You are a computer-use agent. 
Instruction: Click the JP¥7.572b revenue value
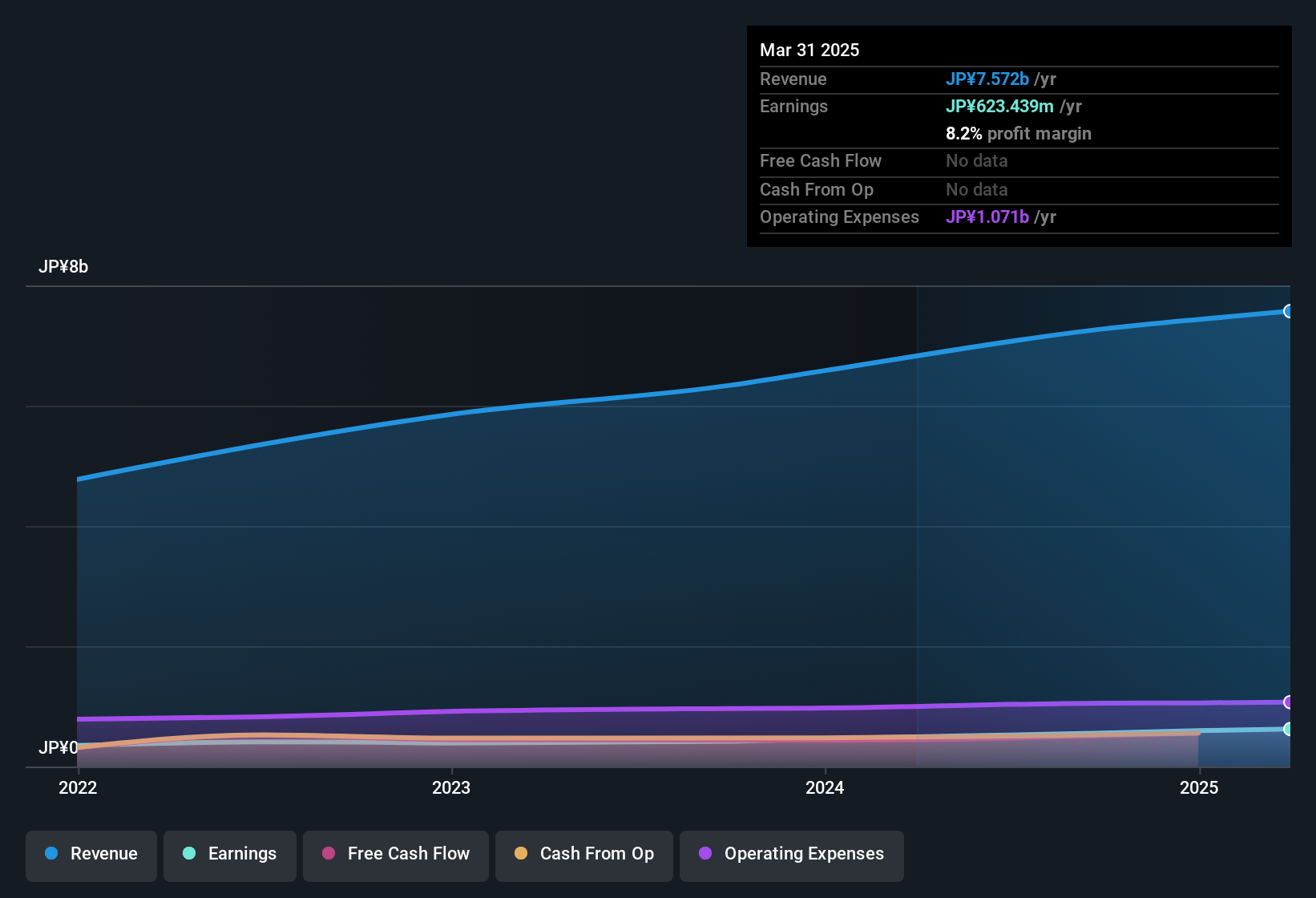pos(987,79)
